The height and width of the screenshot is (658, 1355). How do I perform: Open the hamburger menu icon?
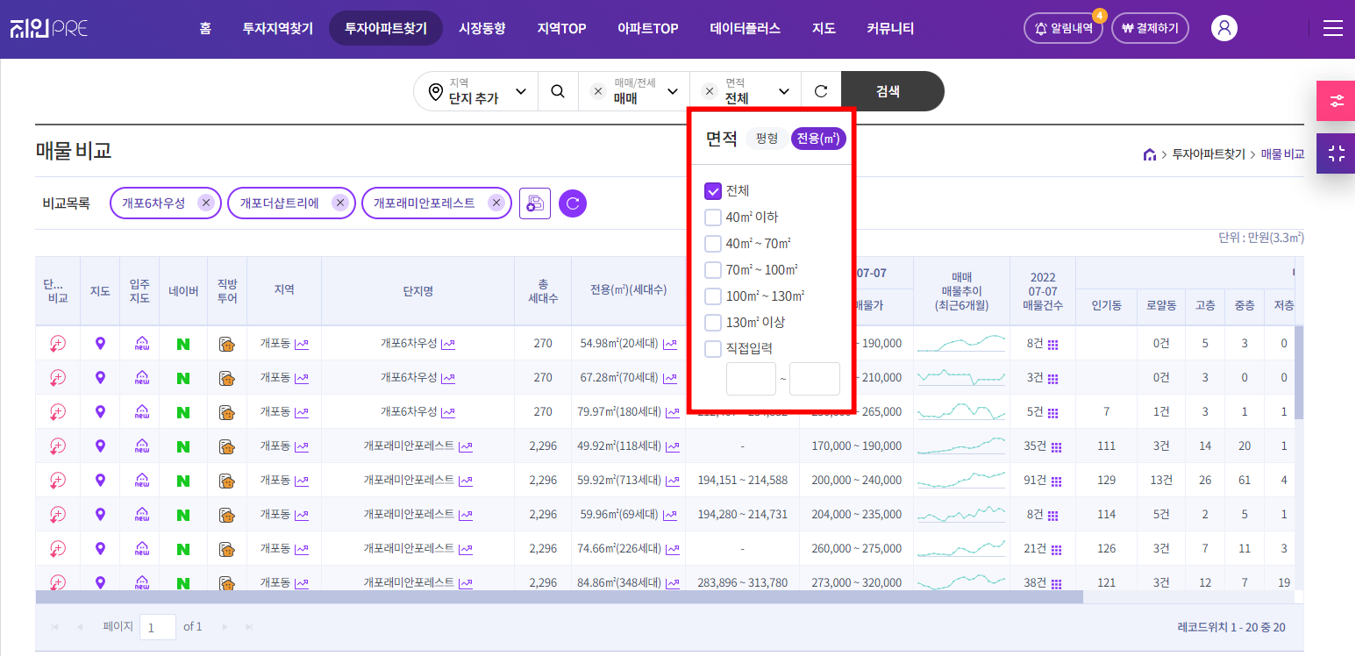[x=1332, y=28]
